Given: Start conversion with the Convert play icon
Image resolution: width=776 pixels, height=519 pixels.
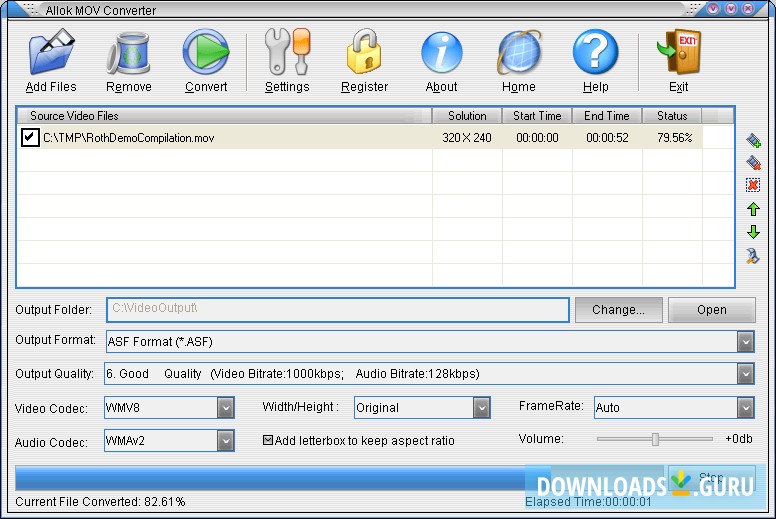Looking at the screenshot, I should point(206,52).
